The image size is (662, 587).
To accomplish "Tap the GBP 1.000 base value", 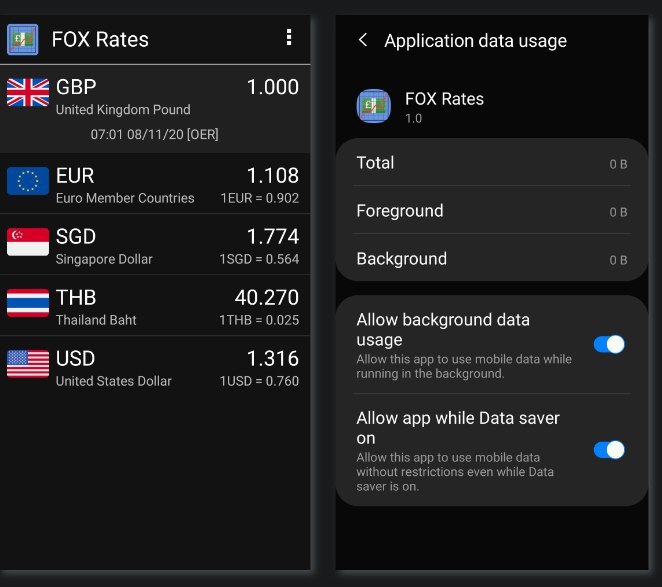I will [x=272, y=87].
